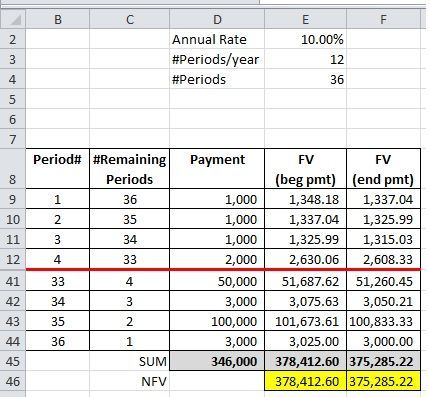Click the Select All corner triangle

pos(13,19)
